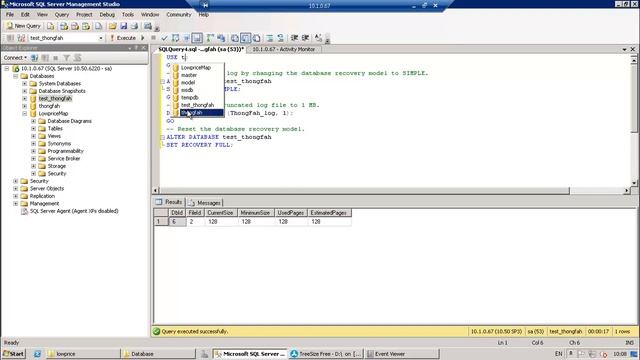
Task: Start debugging with the green arrow
Action: point(143,38)
